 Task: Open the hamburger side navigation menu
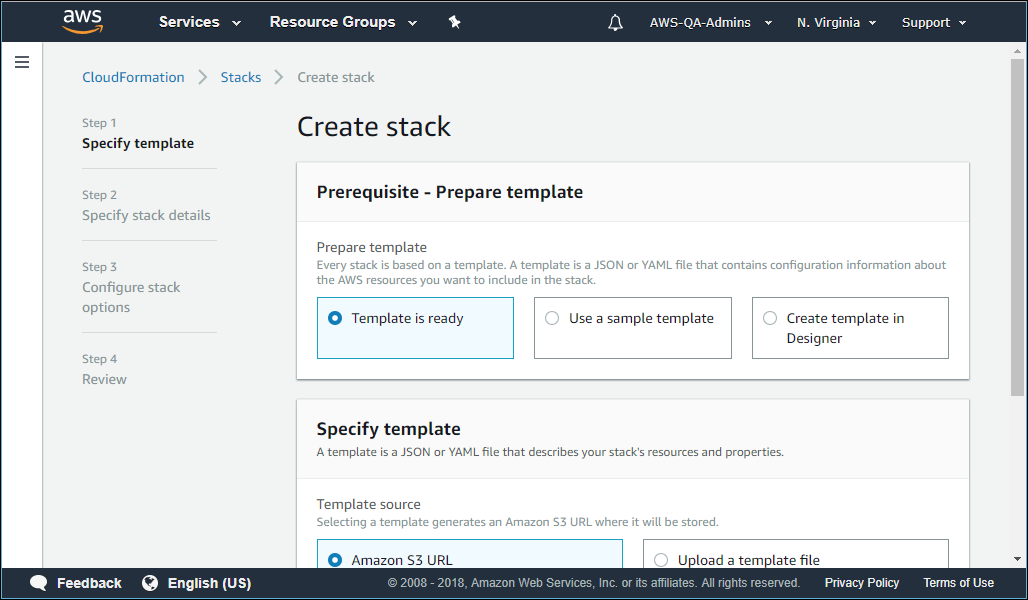pyautogui.click(x=22, y=62)
